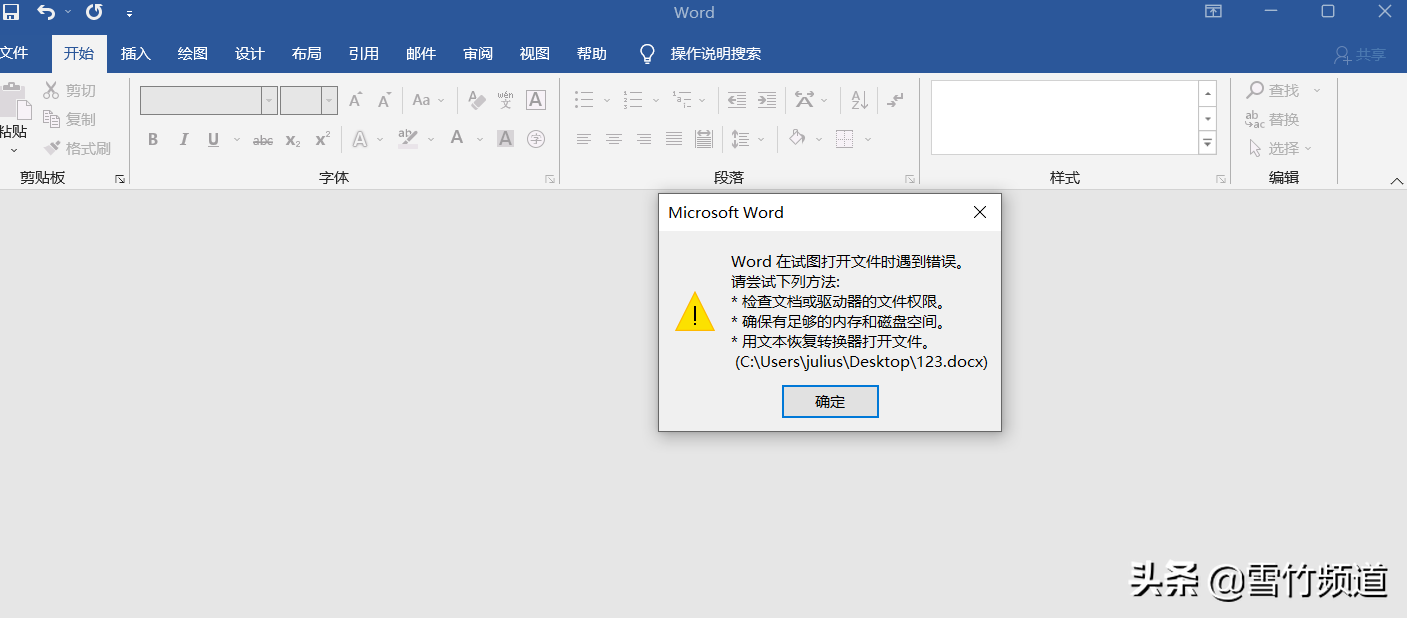Toggle Italic formatting

183,140
